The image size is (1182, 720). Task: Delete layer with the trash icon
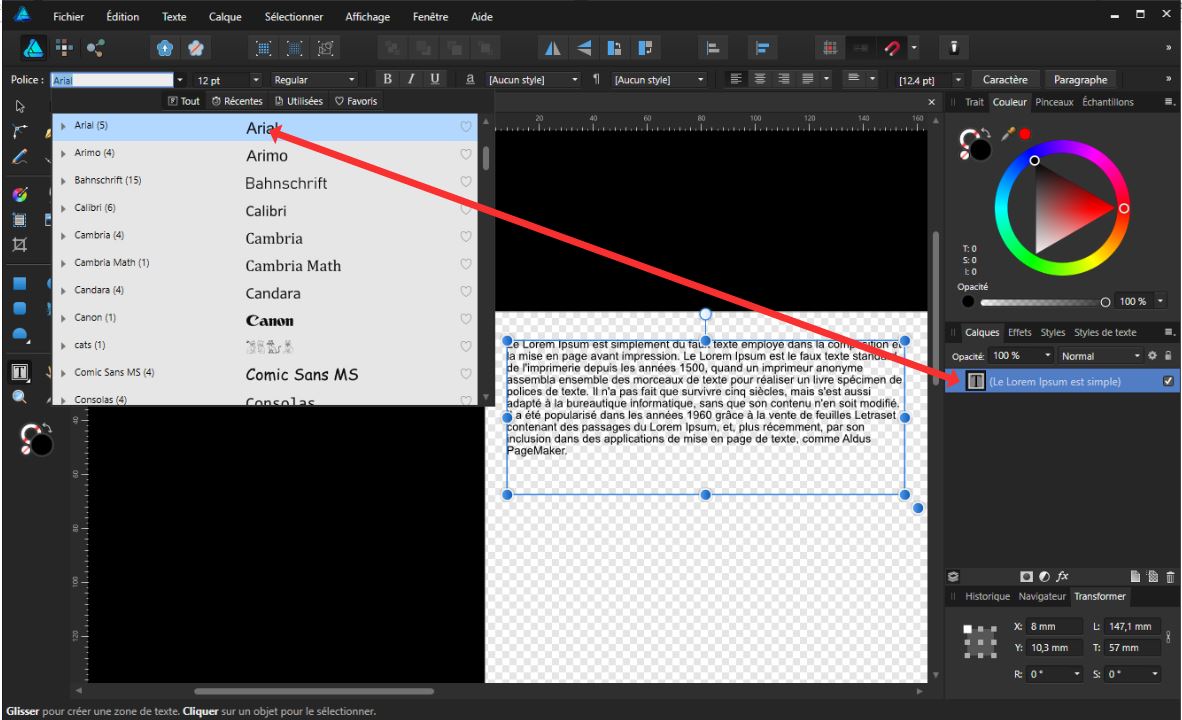pyautogui.click(x=1170, y=577)
